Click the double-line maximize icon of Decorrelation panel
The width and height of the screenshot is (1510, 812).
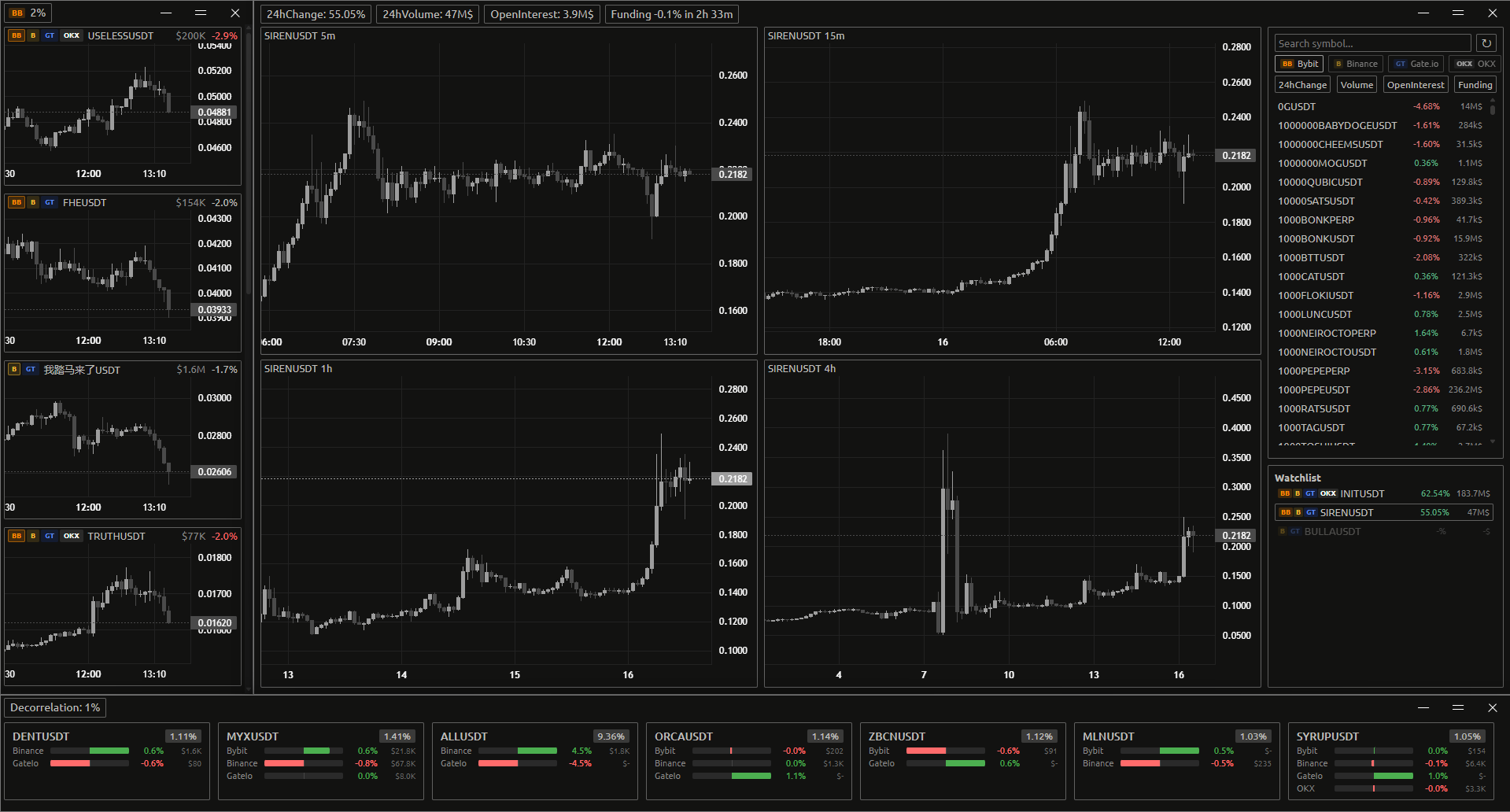1457,707
